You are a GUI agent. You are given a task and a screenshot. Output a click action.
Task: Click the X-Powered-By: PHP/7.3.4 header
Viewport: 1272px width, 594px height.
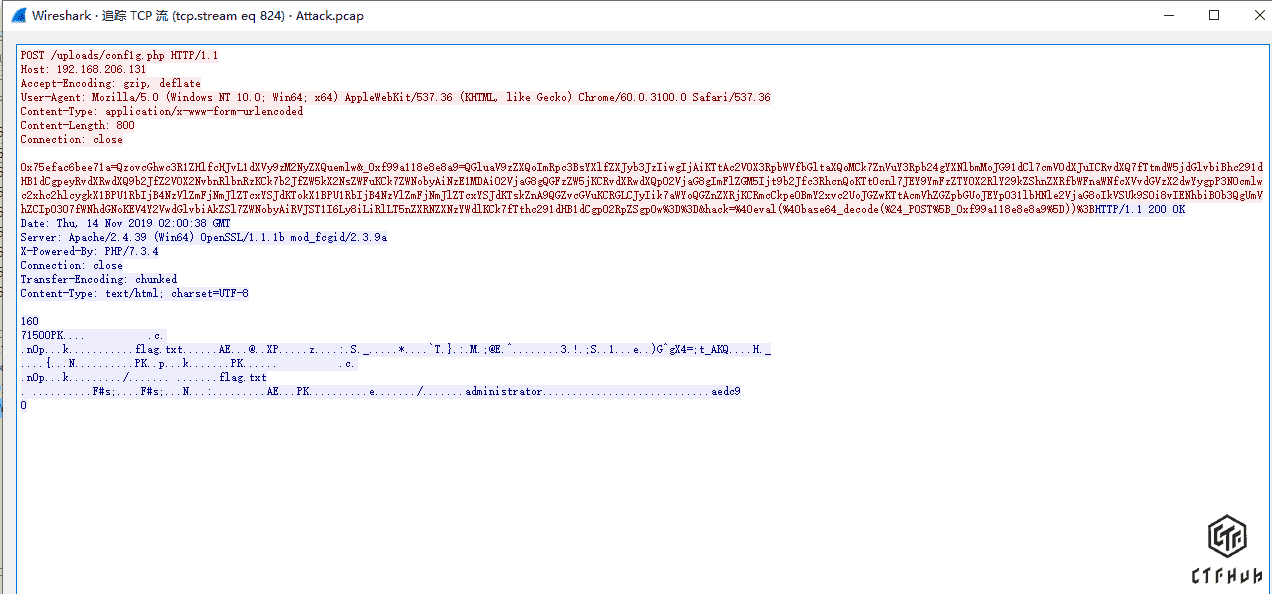click(x=89, y=252)
